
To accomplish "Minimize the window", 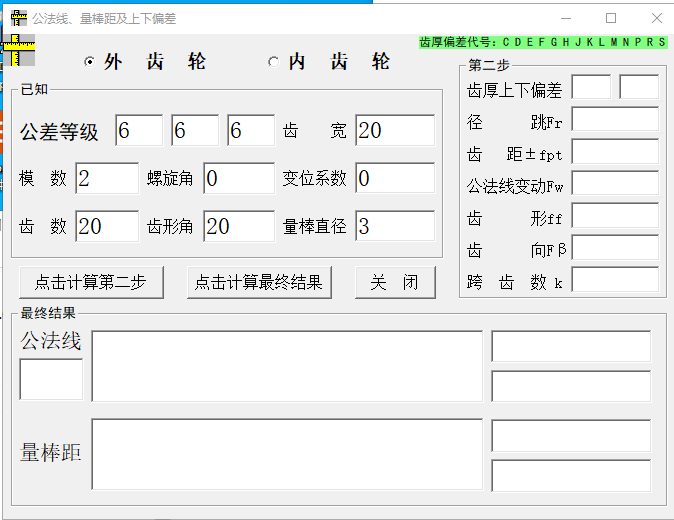I will [566, 18].
